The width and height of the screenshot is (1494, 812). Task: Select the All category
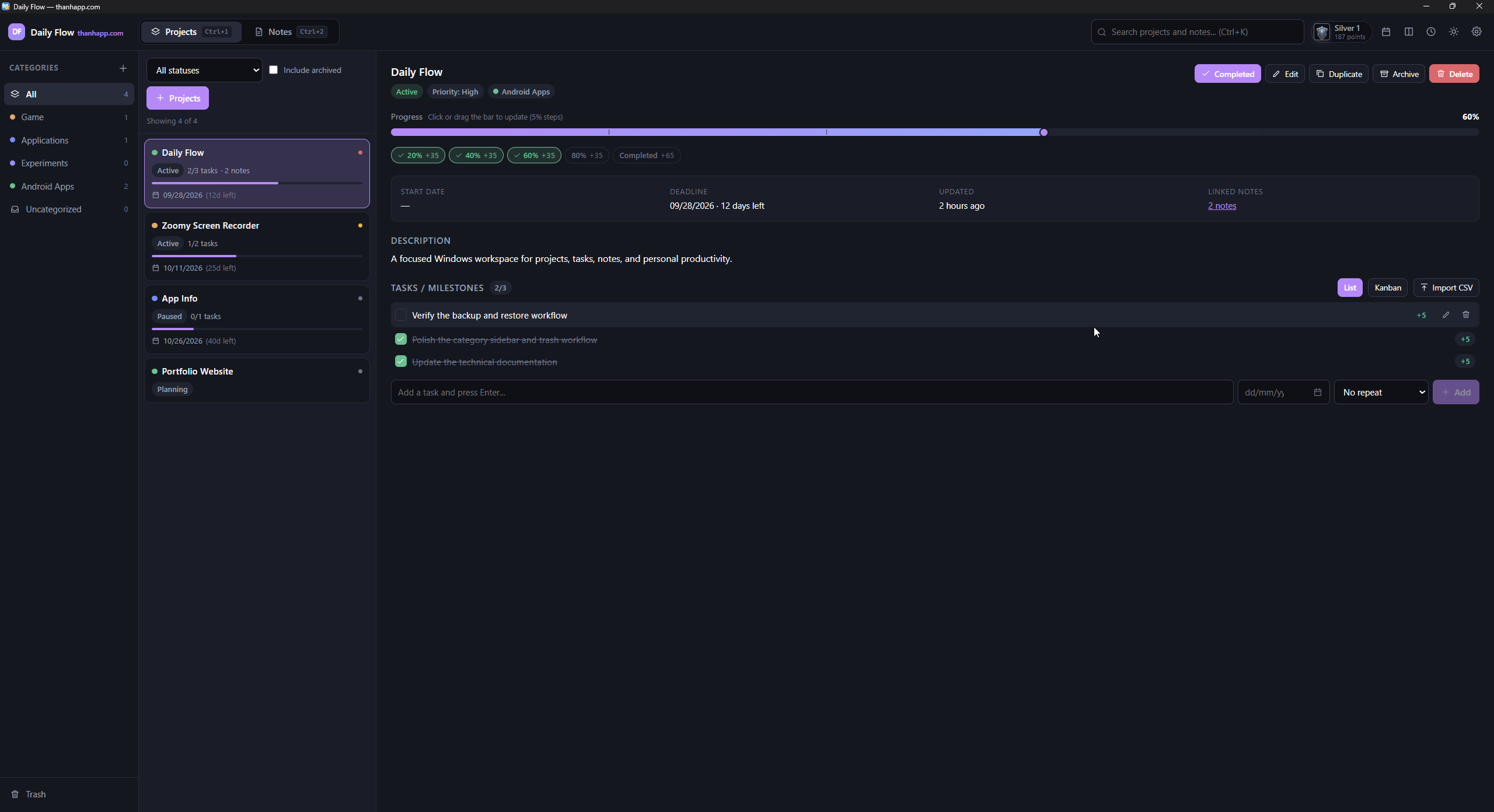tap(69, 94)
